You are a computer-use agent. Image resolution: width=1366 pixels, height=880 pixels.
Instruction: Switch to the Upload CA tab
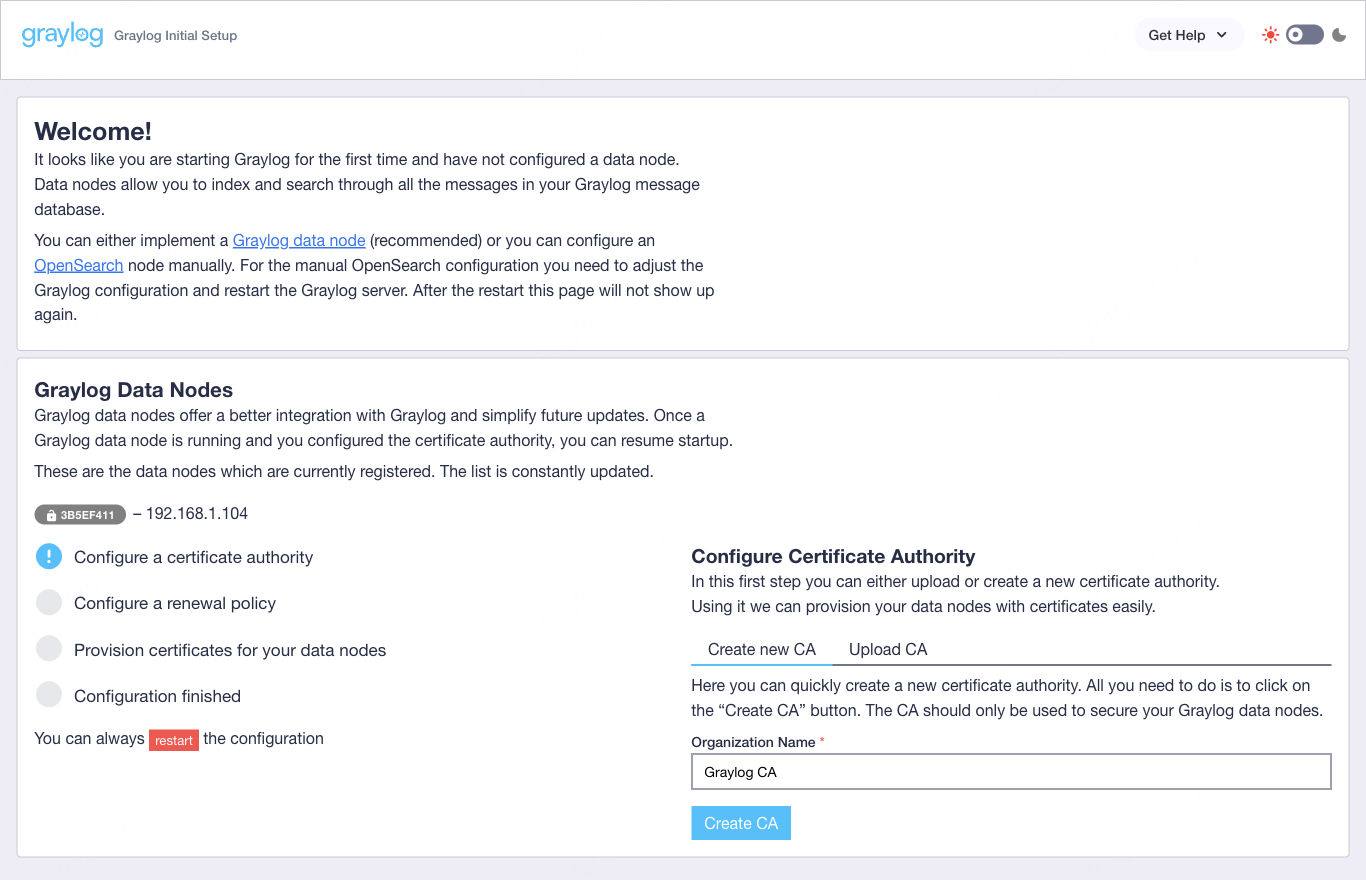tap(887, 649)
